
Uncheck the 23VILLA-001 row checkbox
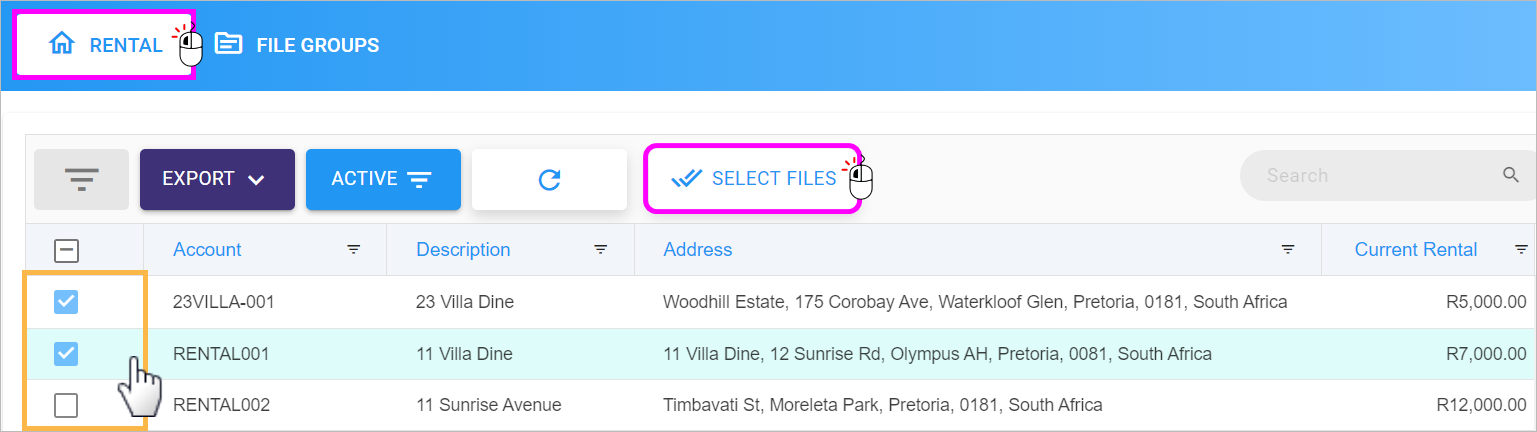point(66,301)
